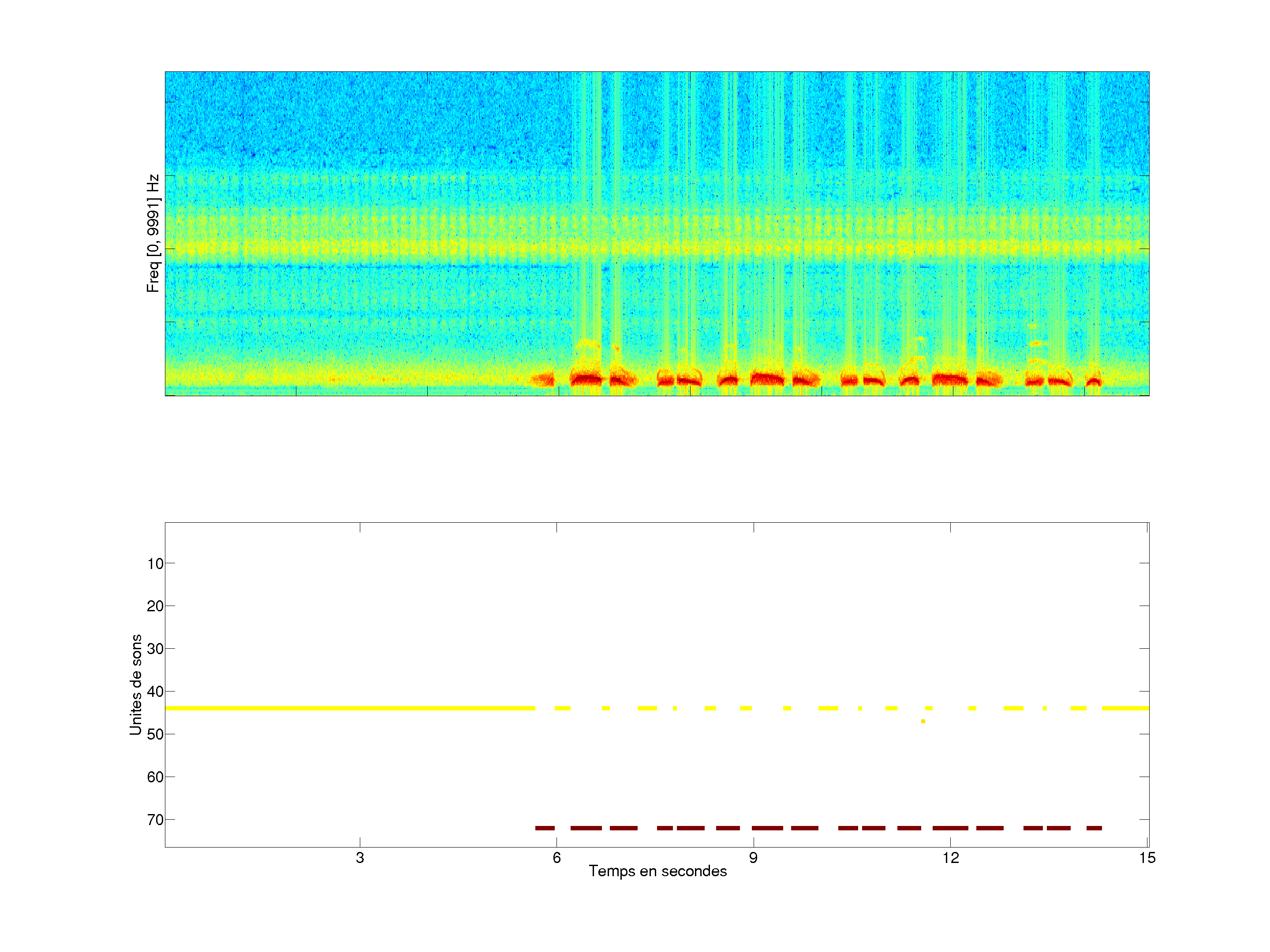Click the y-axis tick label 30
Screen dimensions: 1270x952
coord(155,649)
